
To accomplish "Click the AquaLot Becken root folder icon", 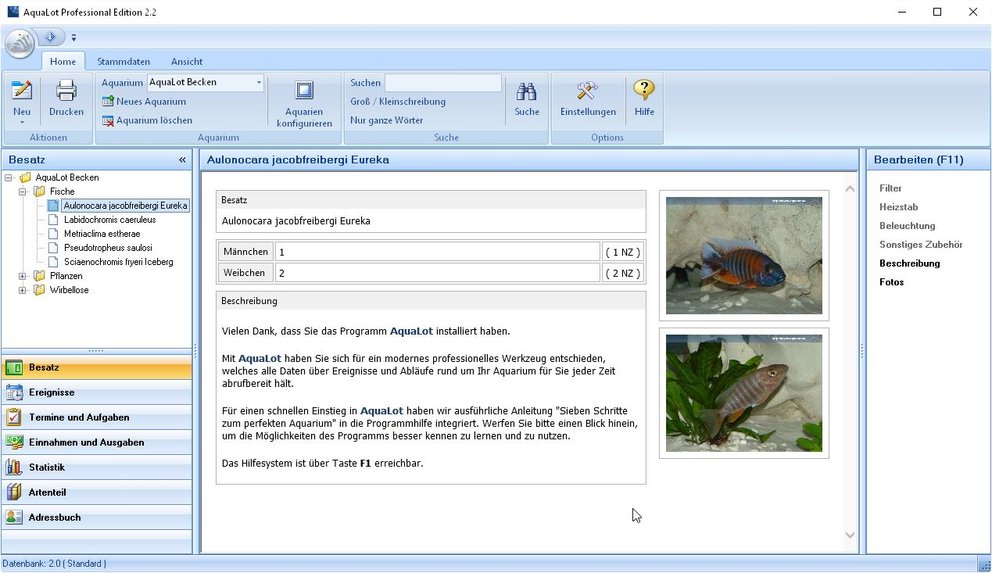I will point(25,177).
